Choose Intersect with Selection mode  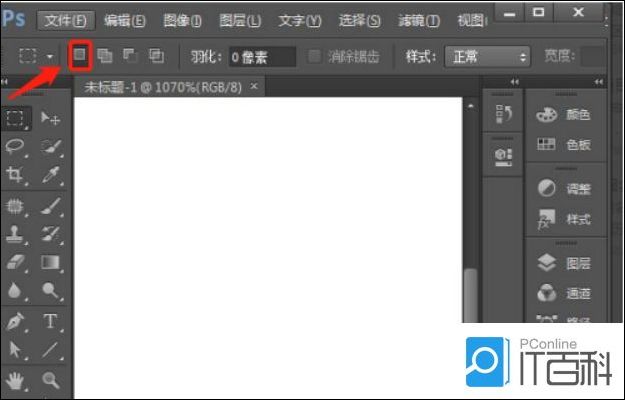tap(156, 56)
